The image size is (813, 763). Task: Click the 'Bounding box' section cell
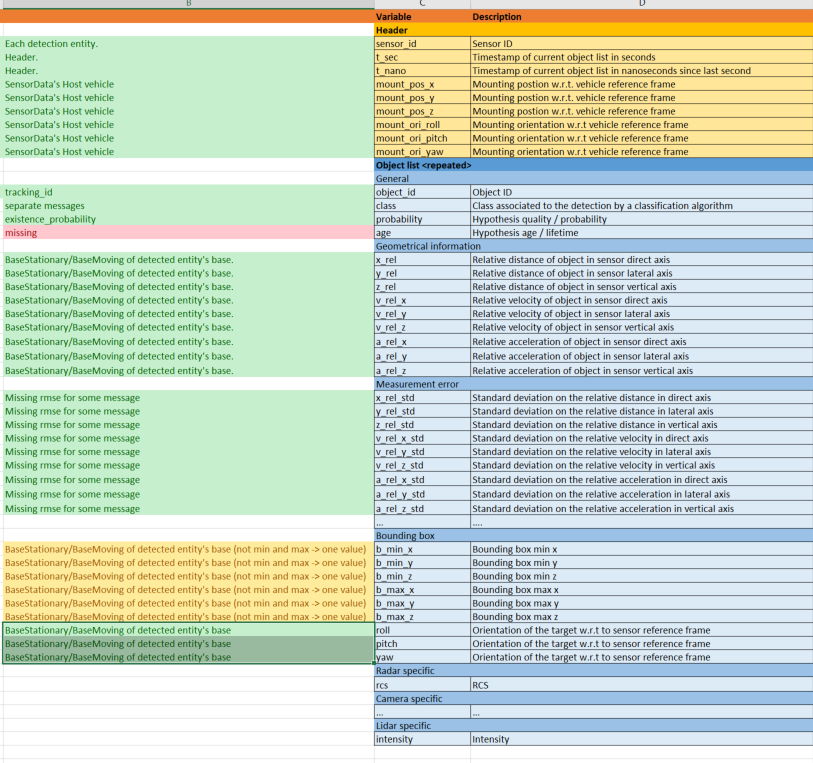[x=594, y=535]
